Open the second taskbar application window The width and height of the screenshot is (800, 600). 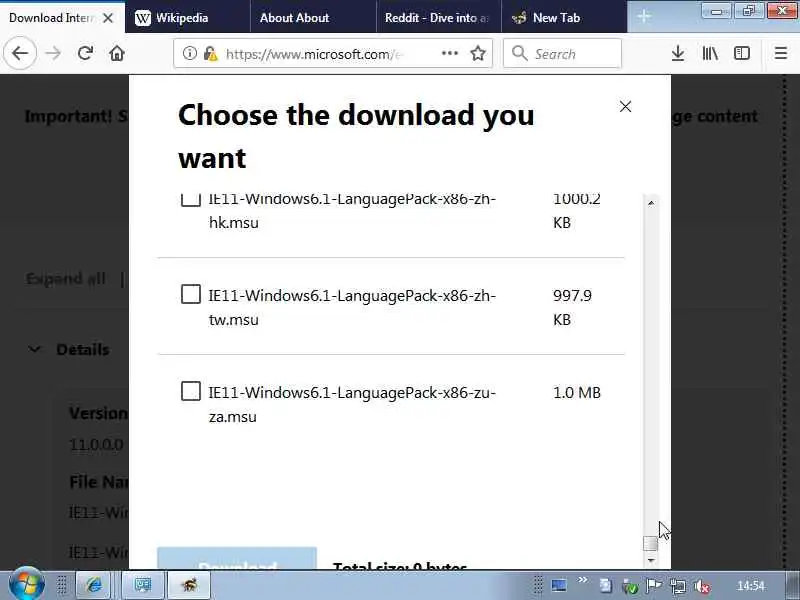[143, 585]
